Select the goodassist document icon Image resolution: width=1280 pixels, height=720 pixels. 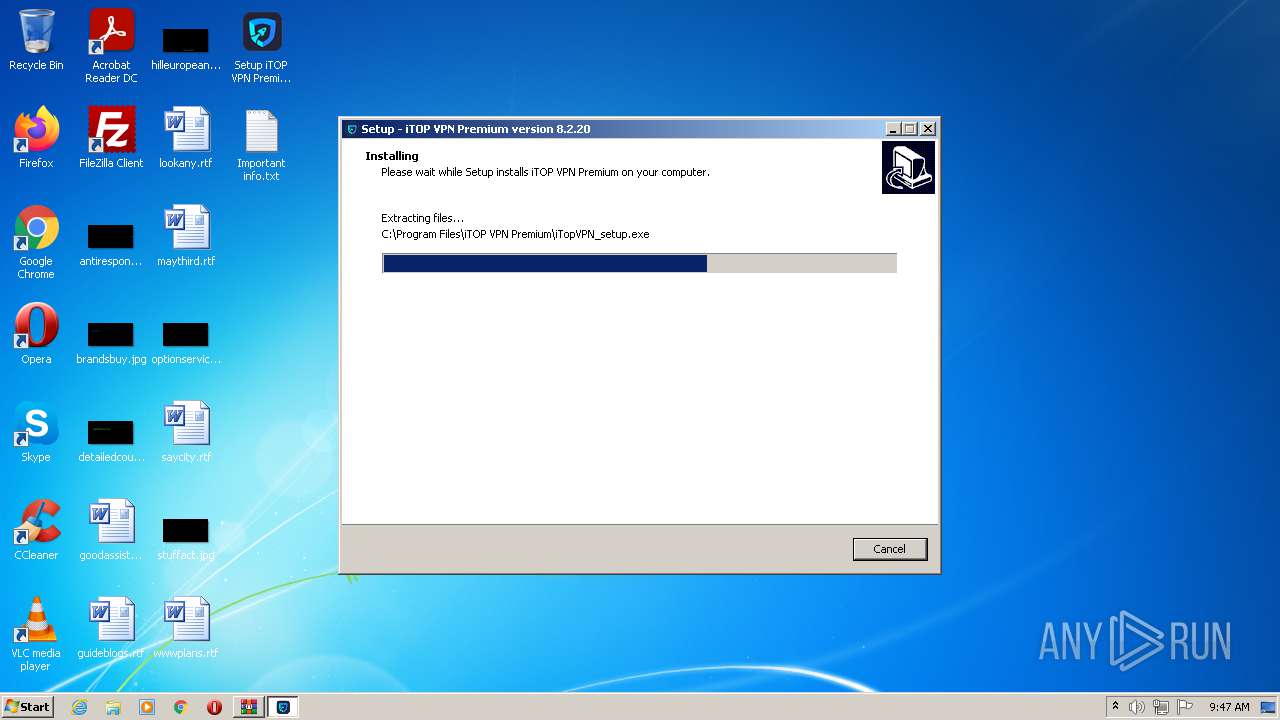[x=111, y=530]
